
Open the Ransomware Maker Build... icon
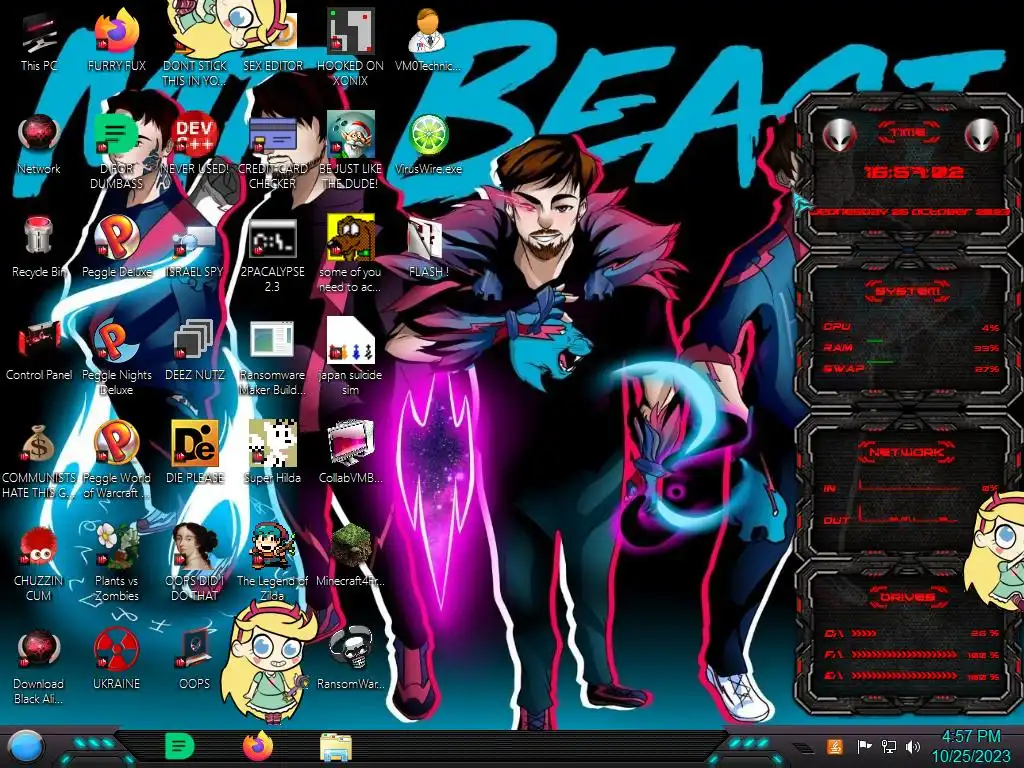tap(273, 357)
